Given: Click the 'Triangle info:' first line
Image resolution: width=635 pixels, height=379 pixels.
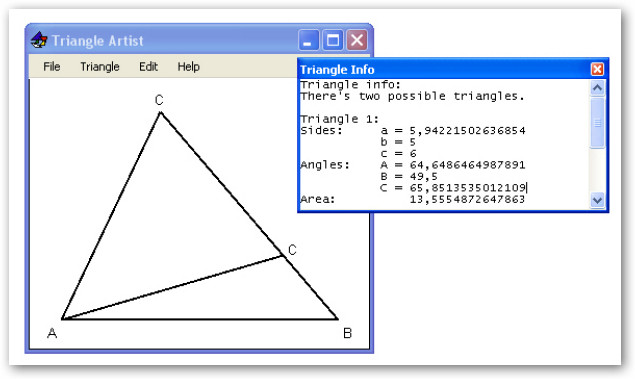Looking at the screenshot, I should tap(350, 85).
